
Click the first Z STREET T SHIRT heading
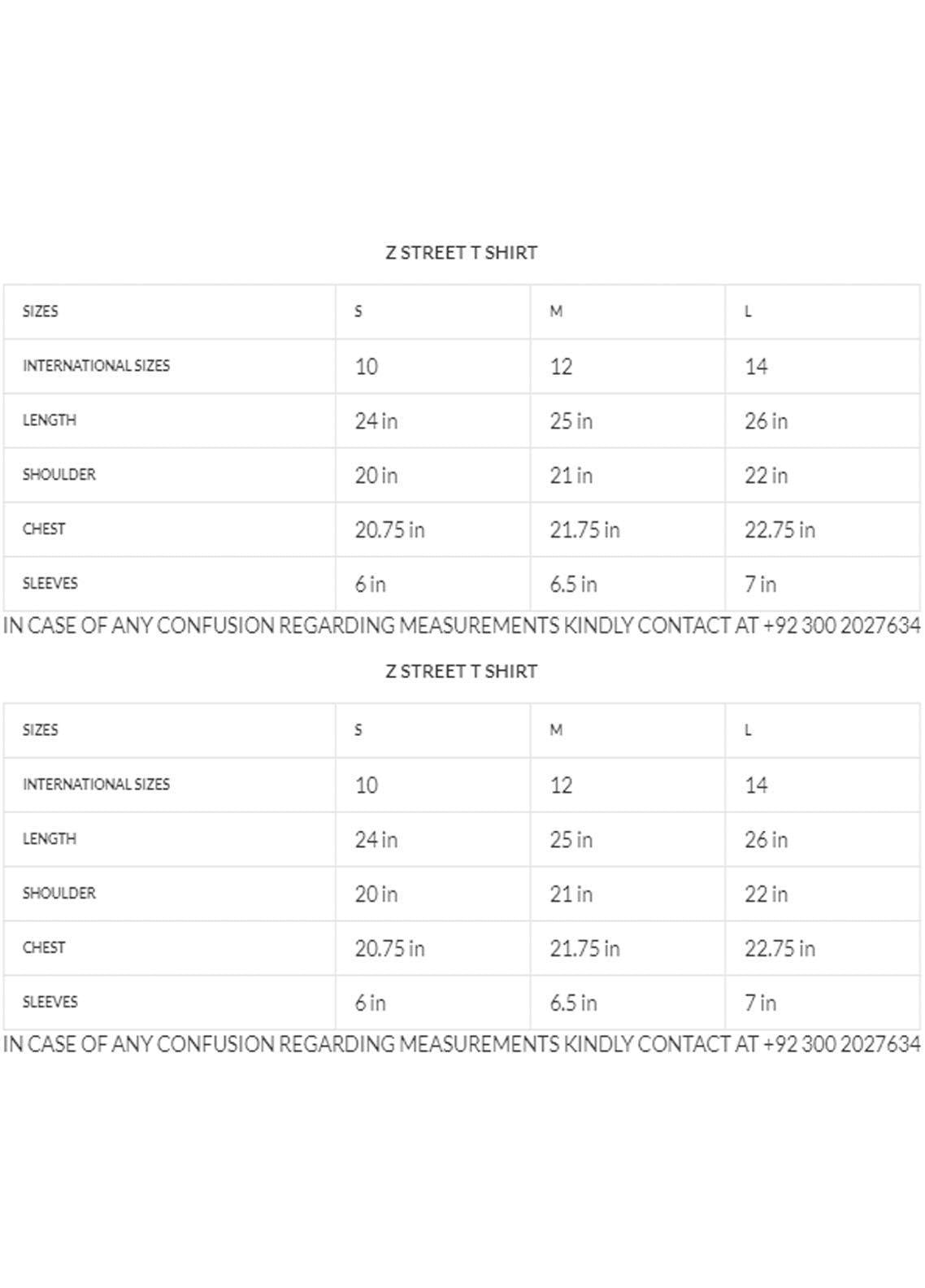(x=461, y=253)
